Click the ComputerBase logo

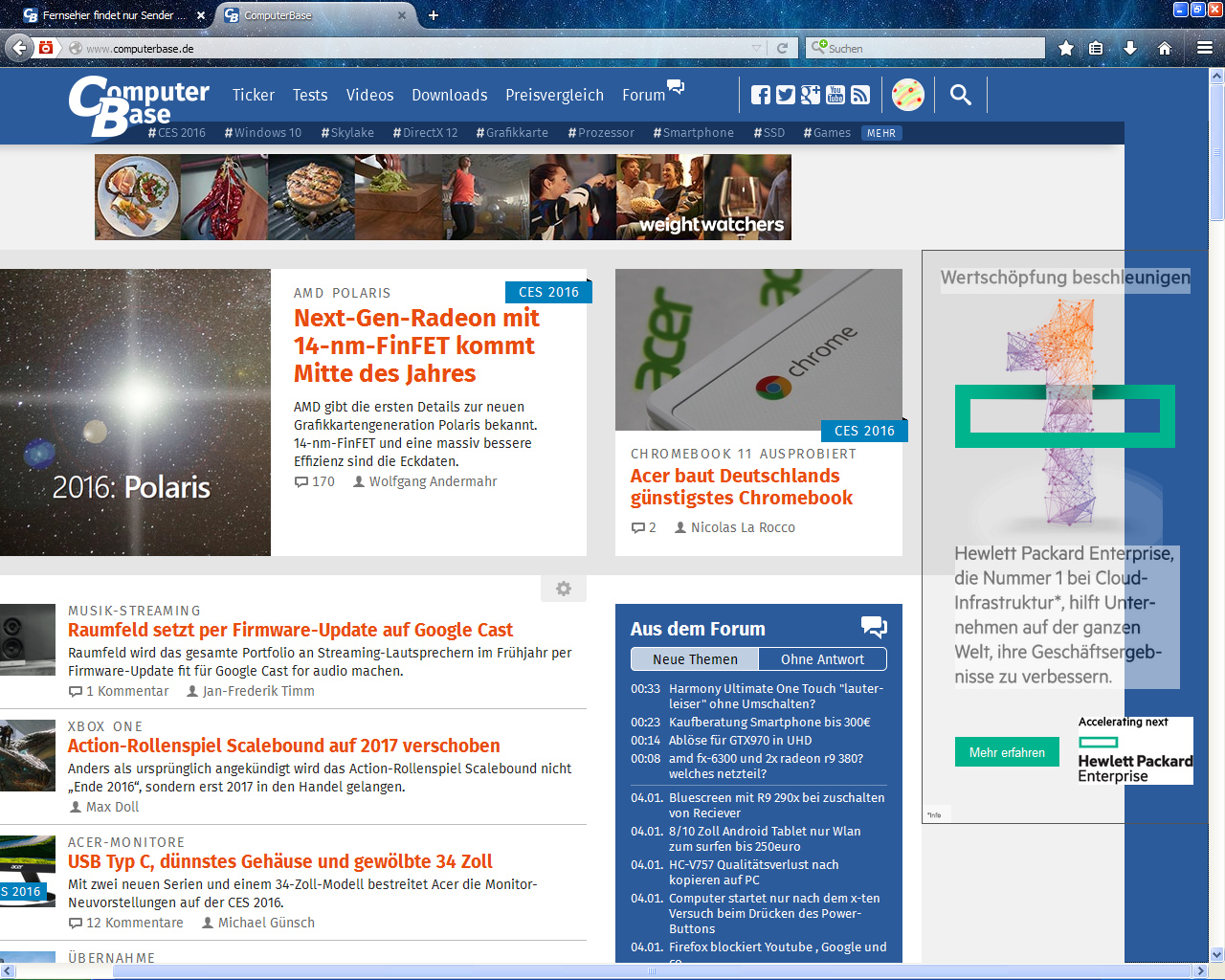pyautogui.click(x=139, y=105)
